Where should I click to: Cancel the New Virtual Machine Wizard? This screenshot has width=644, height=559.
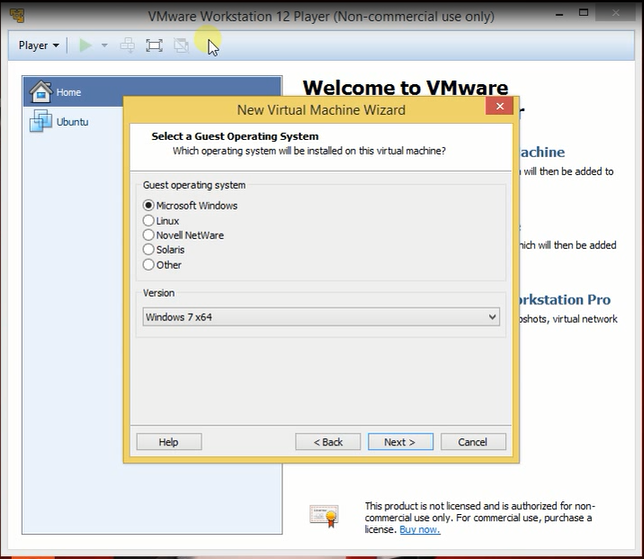tap(473, 442)
